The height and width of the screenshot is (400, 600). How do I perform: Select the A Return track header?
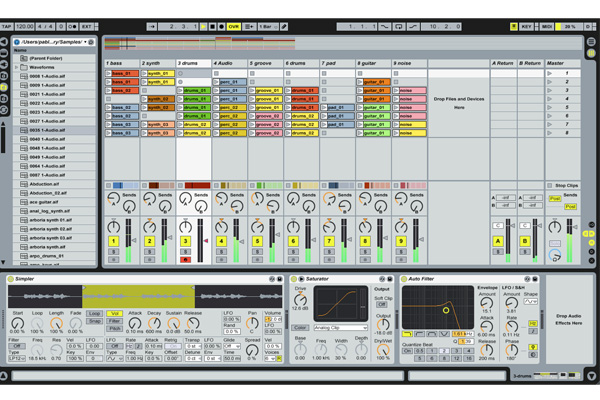(503, 63)
